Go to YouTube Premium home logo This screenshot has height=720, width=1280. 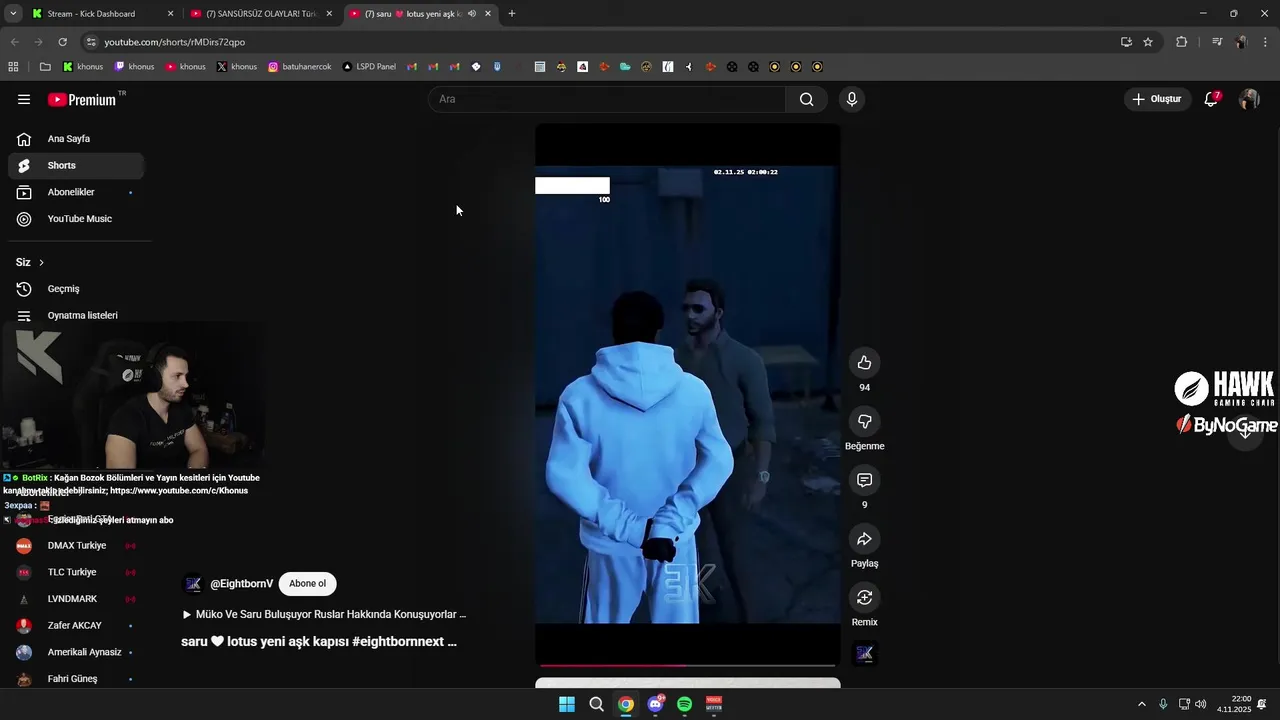82,99
